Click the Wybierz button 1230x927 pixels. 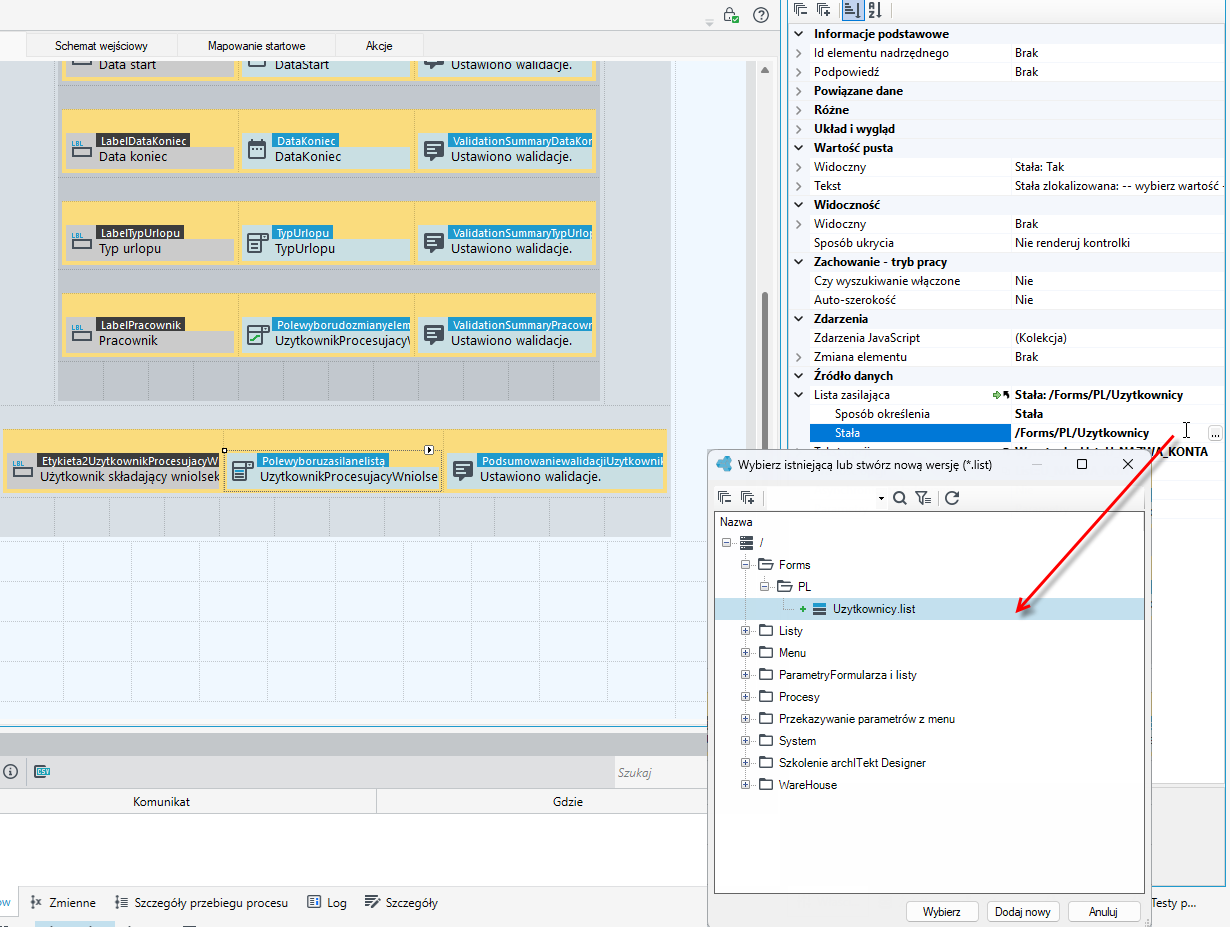942,912
